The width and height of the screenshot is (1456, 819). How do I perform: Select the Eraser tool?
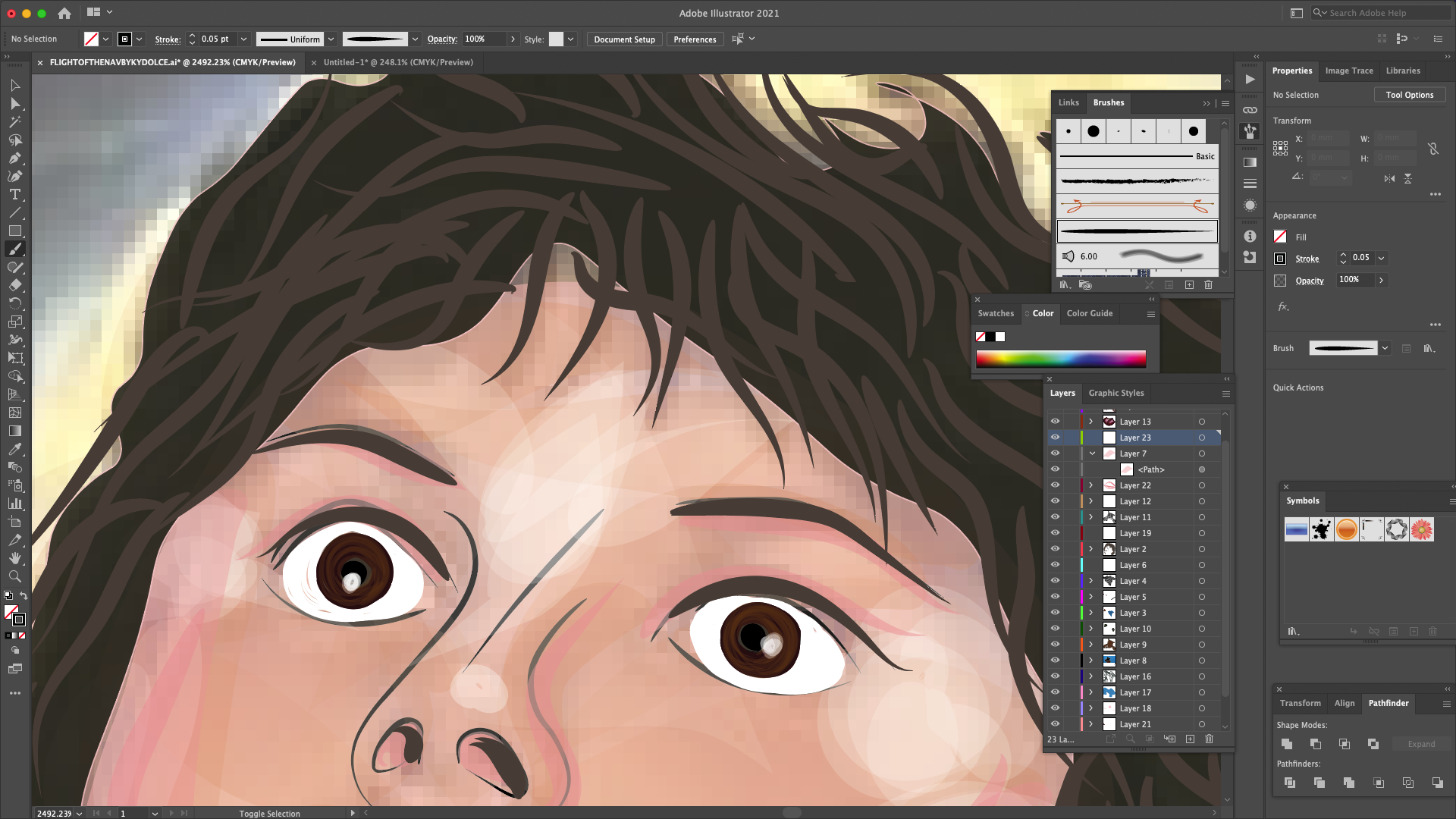click(x=14, y=286)
